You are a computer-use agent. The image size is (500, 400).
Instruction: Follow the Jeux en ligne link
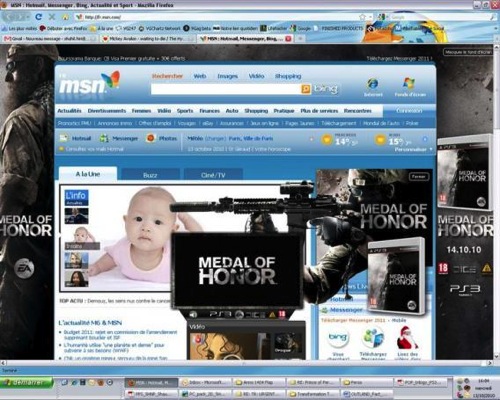point(264,123)
